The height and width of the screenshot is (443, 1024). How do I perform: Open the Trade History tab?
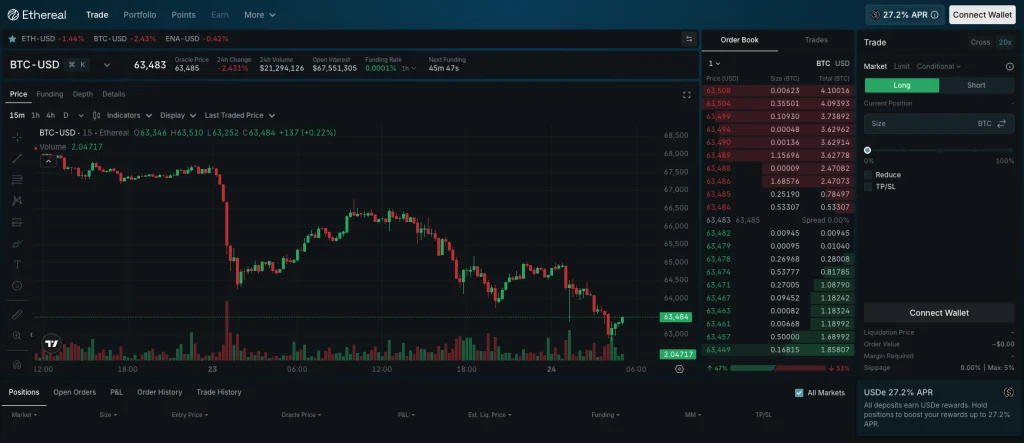click(219, 392)
